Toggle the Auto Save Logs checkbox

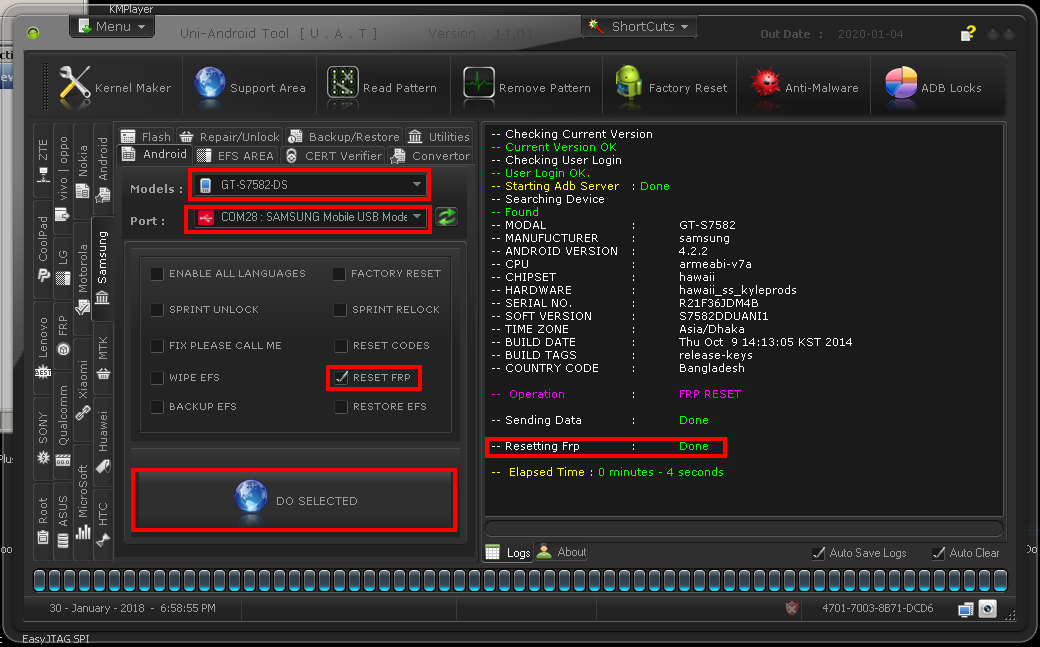[818, 553]
